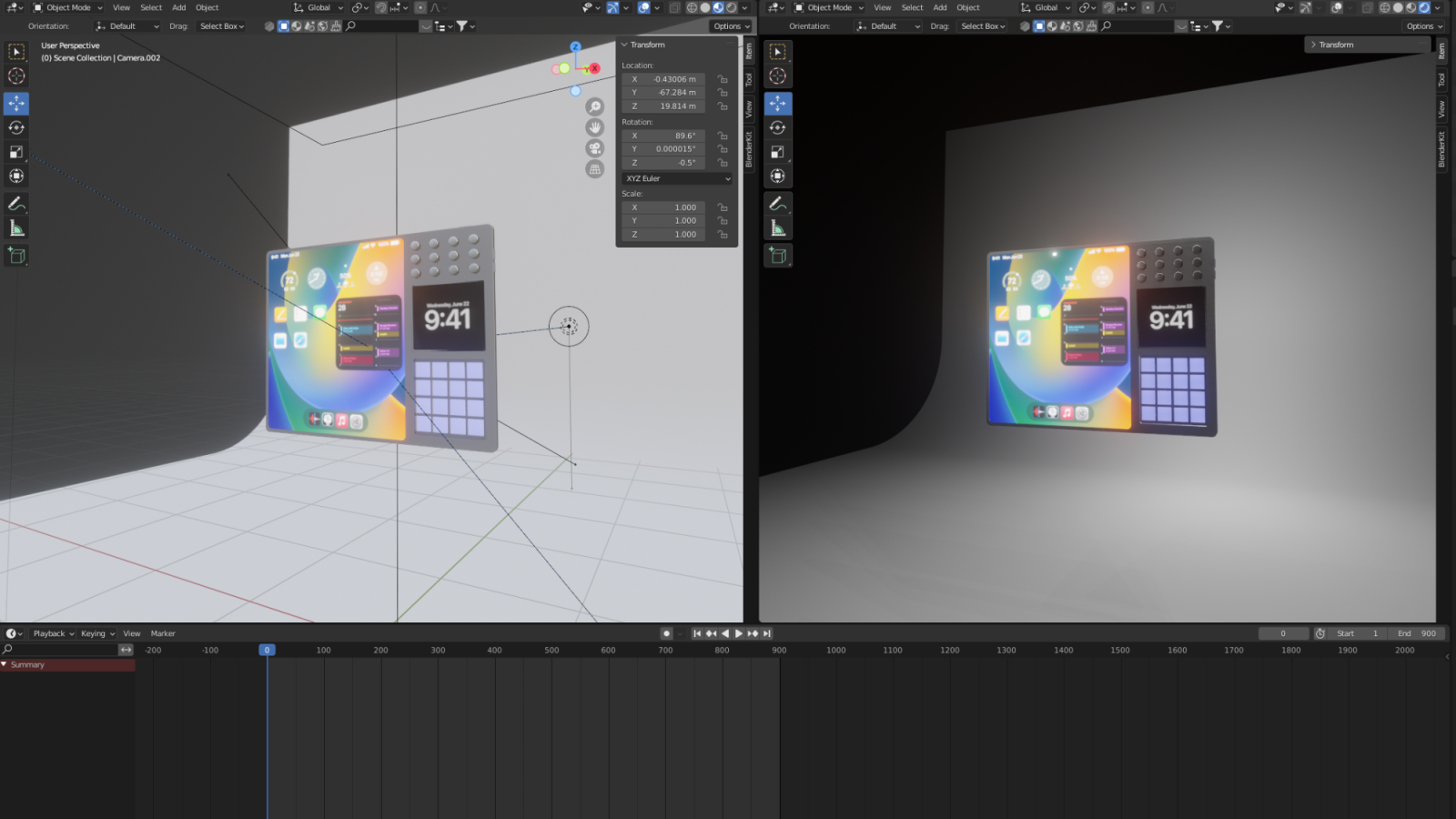Enable rendered shading in left viewport header
1456x819 pixels.
point(731,7)
